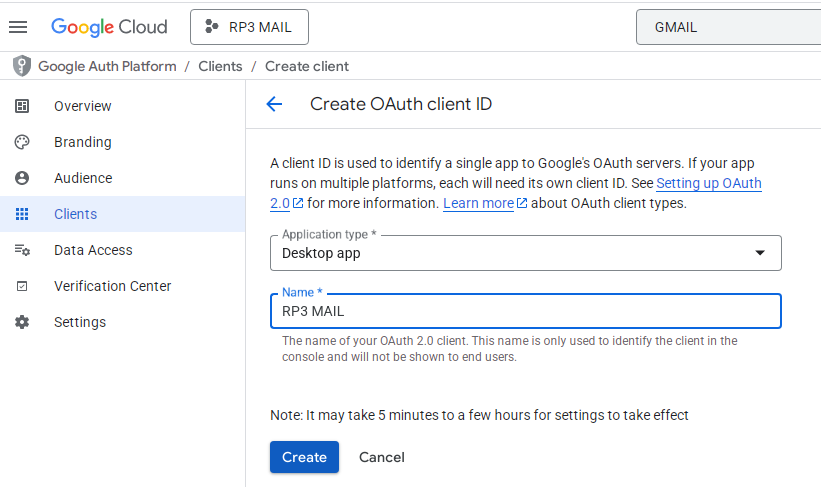
Task: Click the Settings gear icon
Action: (22, 322)
